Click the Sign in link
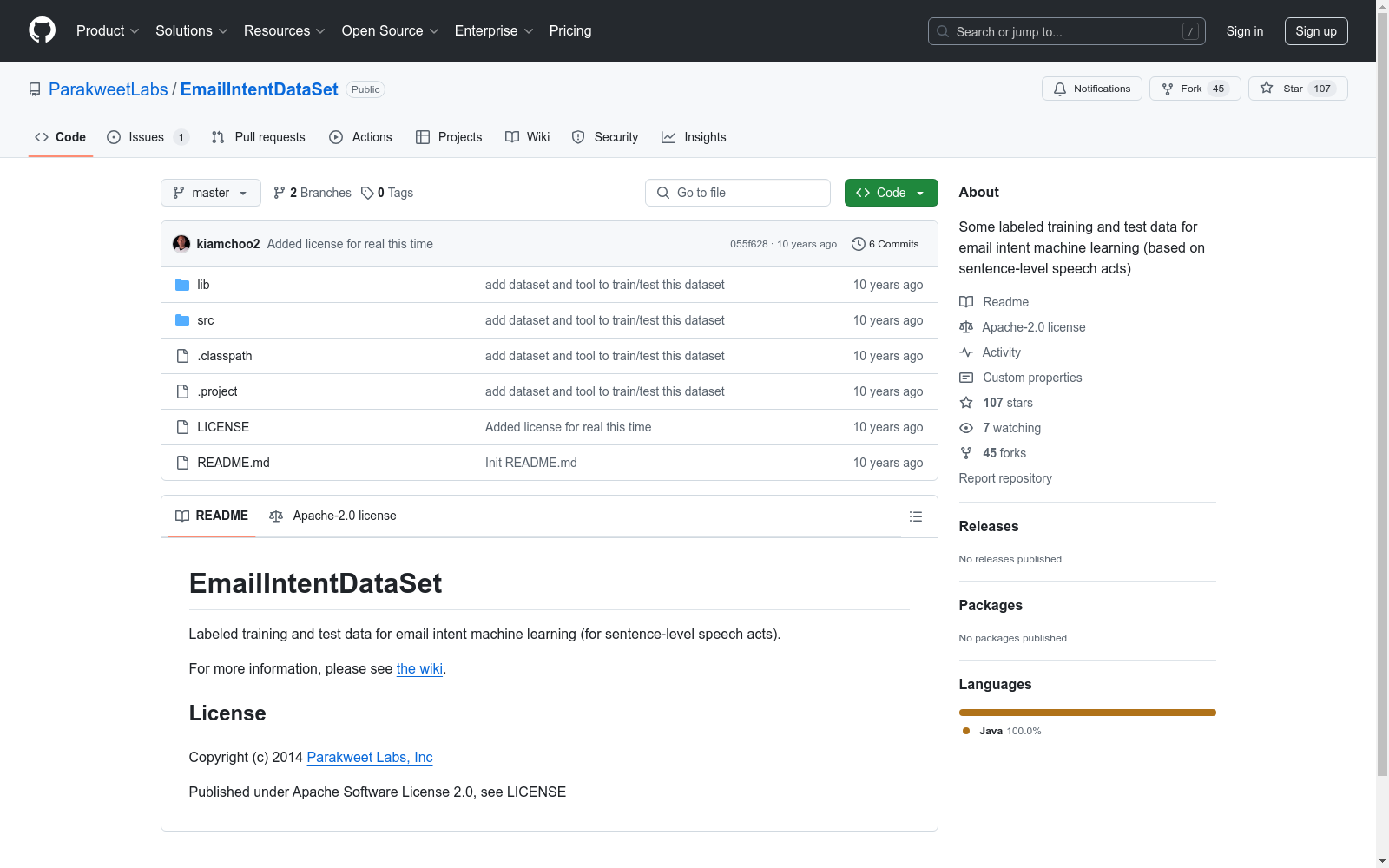The width and height of the screenshot is (1389, 868). tap(1245, 31)
